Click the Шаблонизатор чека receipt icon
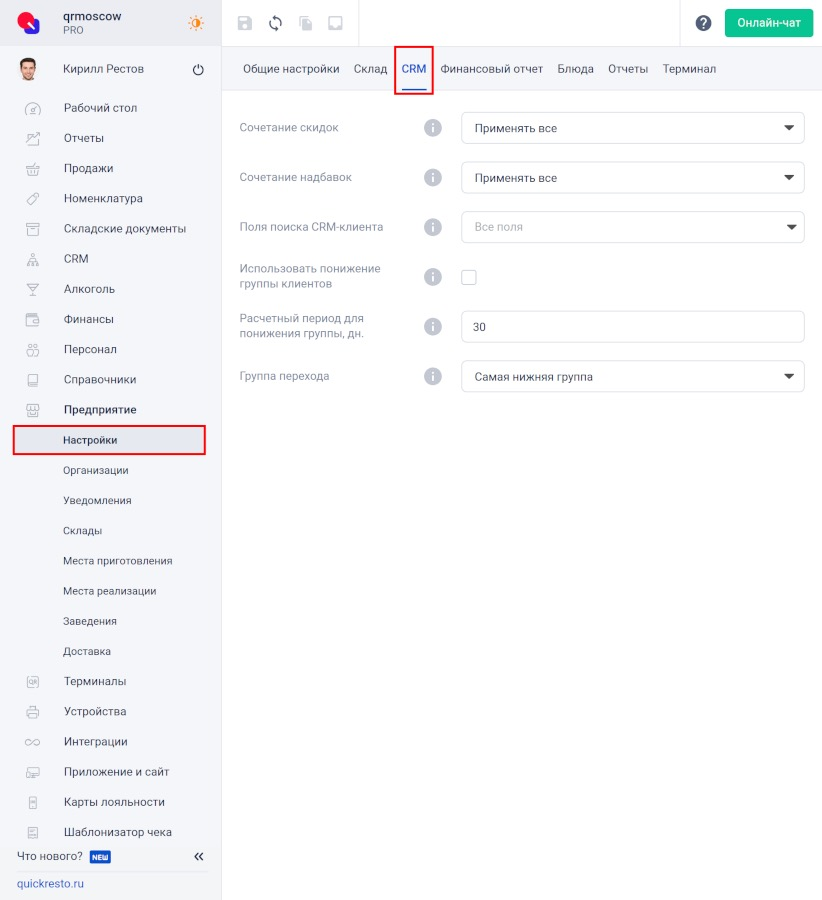This screenshot has height=900, width=822. (33, 832)
